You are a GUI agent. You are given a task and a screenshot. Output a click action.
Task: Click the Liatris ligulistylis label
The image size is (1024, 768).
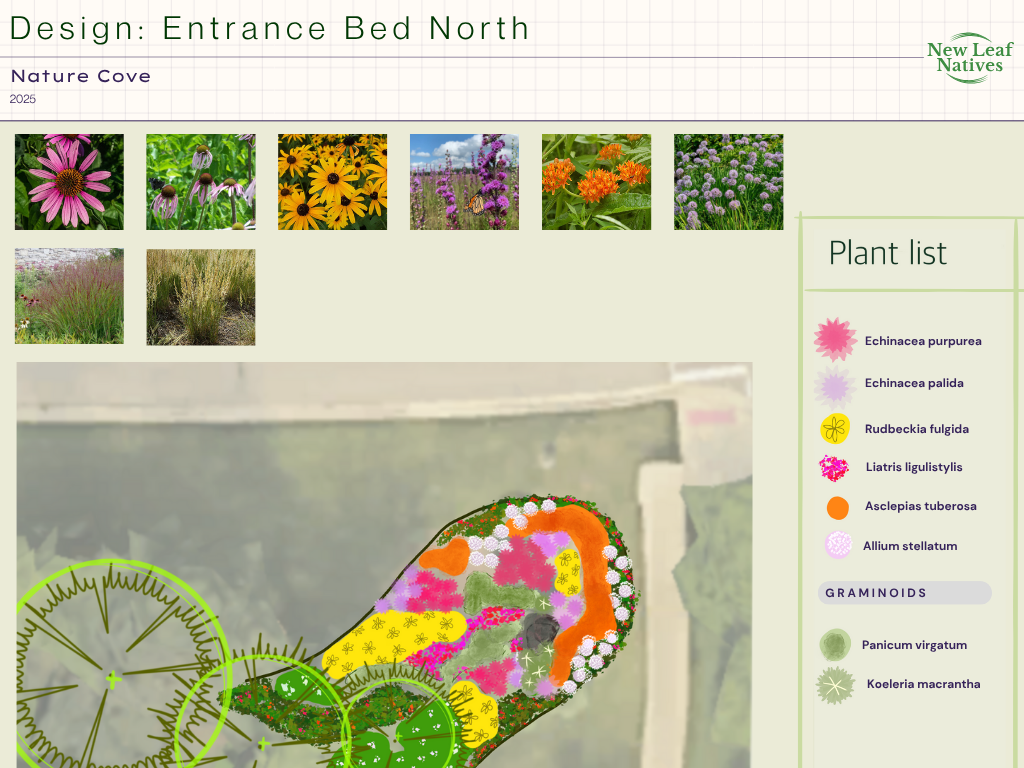coord(914,468)
